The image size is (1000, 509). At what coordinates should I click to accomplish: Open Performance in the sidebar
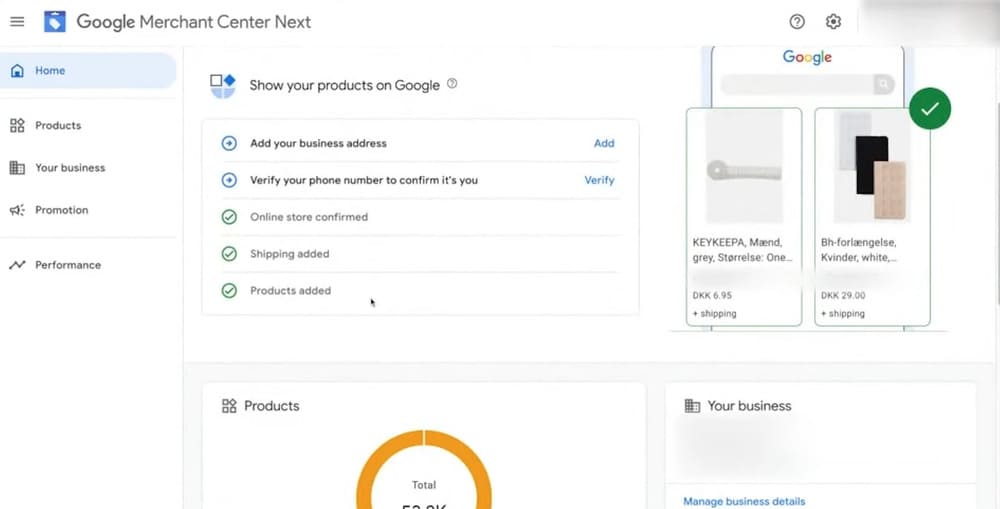coord(67,265)
